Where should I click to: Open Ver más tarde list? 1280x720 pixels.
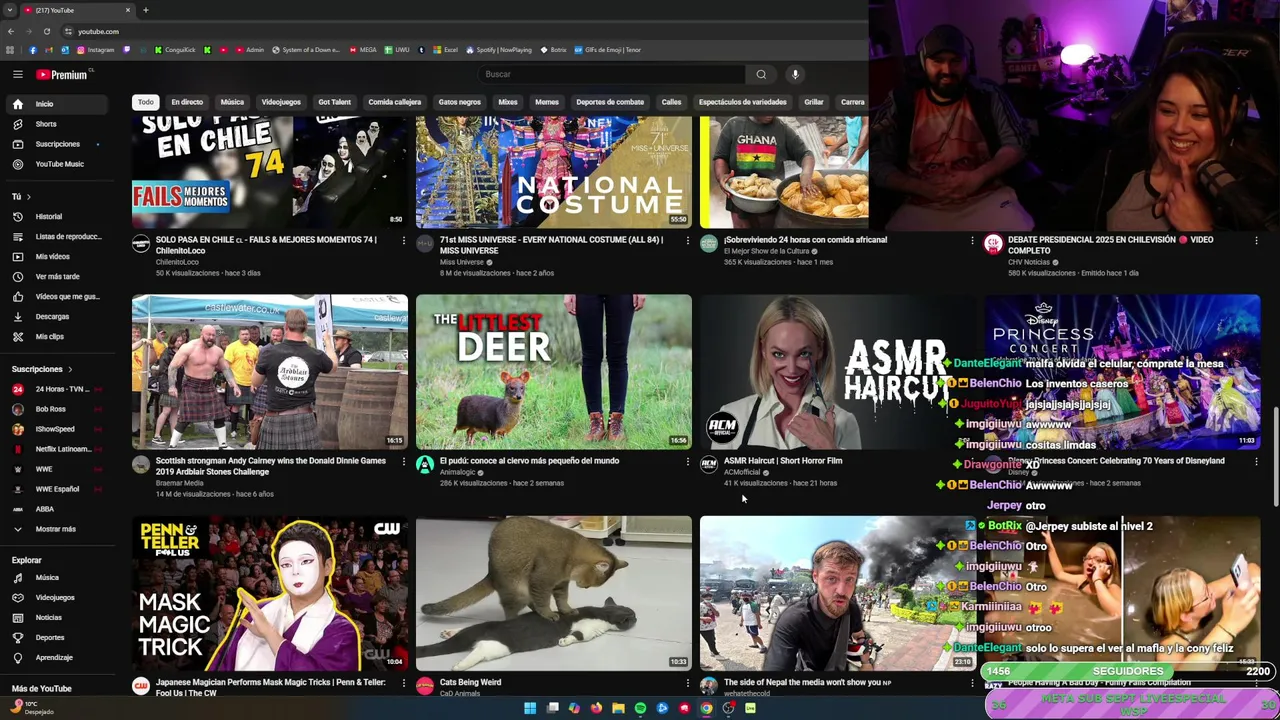pos(57,276)
